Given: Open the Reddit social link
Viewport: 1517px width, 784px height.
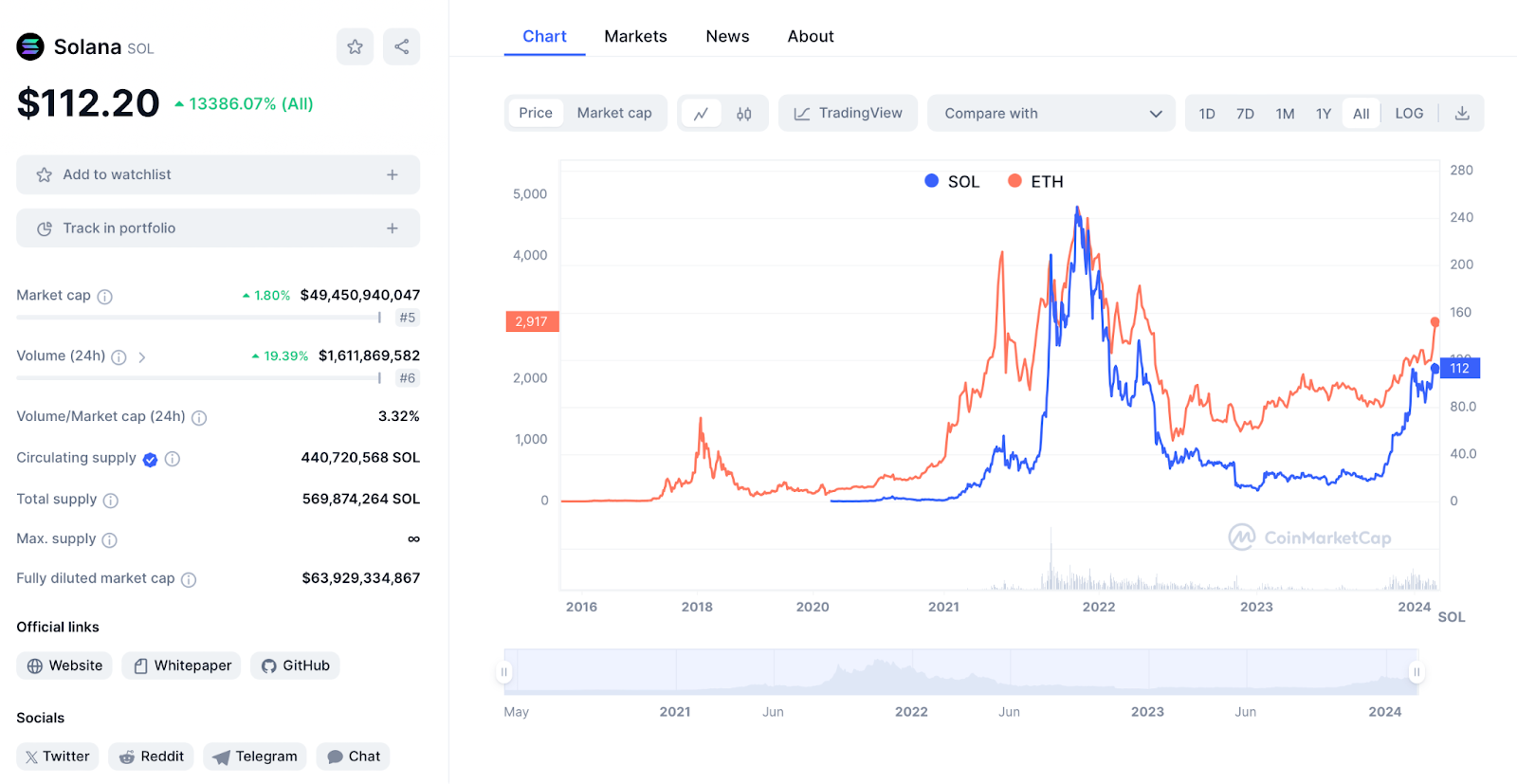Looking at the screenshot, I should click(151, 757).
